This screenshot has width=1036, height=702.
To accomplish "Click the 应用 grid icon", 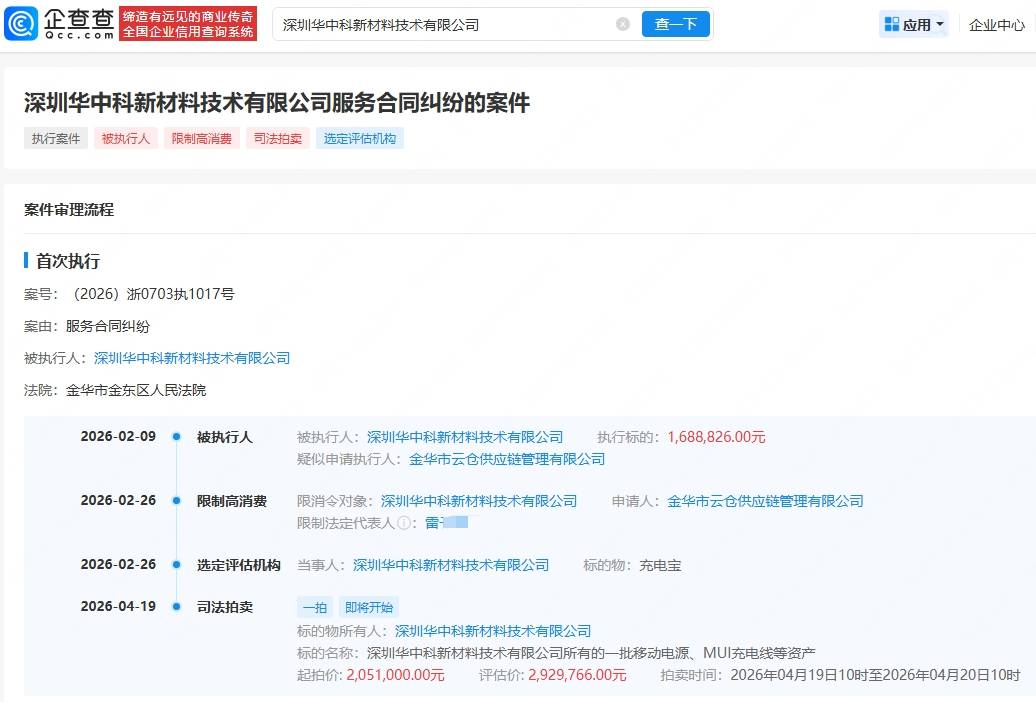I will [x=892, y=24].
